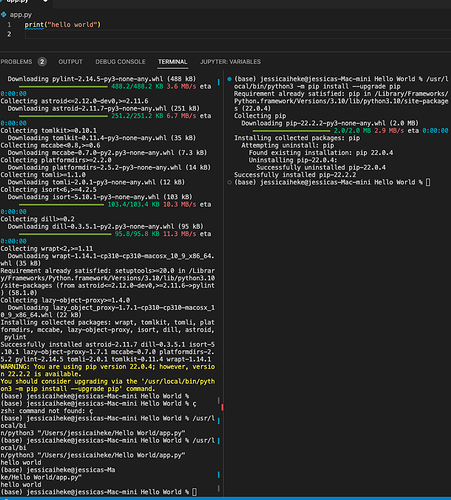
Task: Click line number 2 in the editor gutter
Action: click(x=9, y=34)
